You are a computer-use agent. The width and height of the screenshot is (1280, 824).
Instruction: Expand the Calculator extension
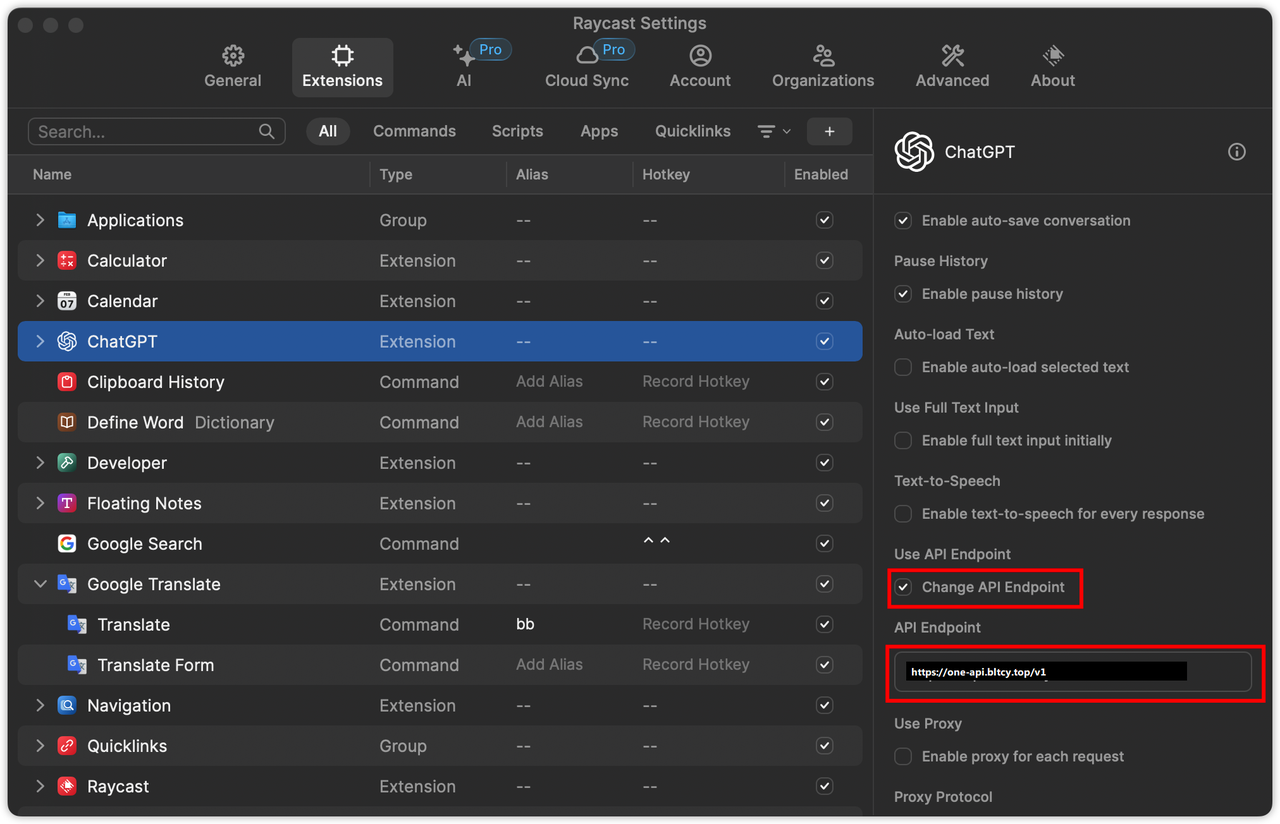point(40,260)
